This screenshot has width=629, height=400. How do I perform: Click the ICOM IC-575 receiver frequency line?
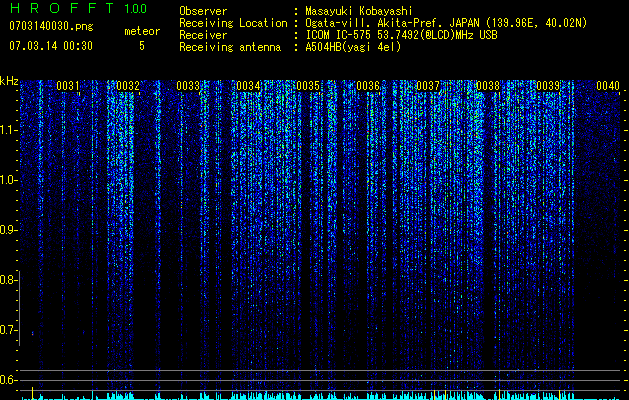(x=401, y=35)
